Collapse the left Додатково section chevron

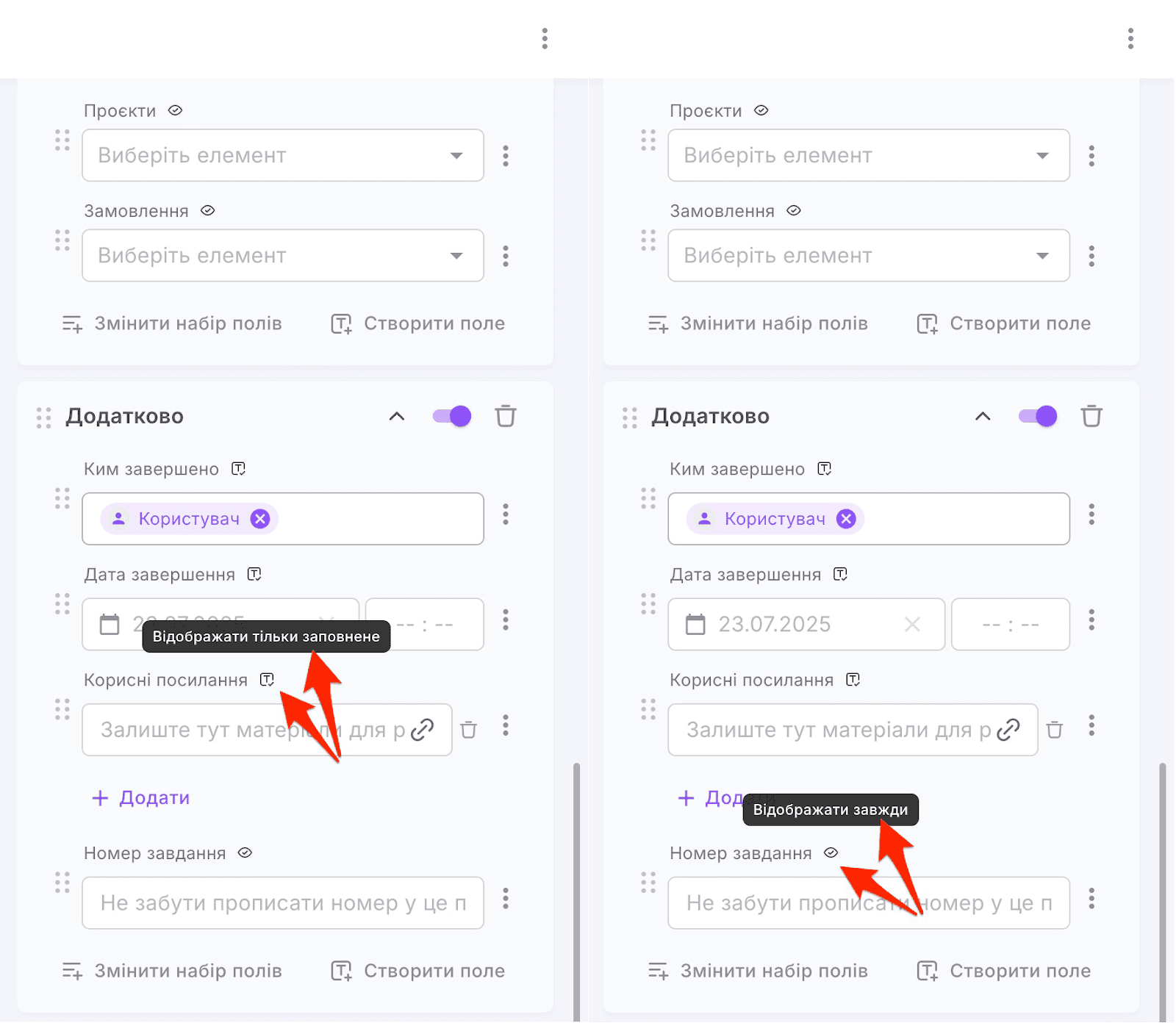pyautogui.click(x=397, y=416)
